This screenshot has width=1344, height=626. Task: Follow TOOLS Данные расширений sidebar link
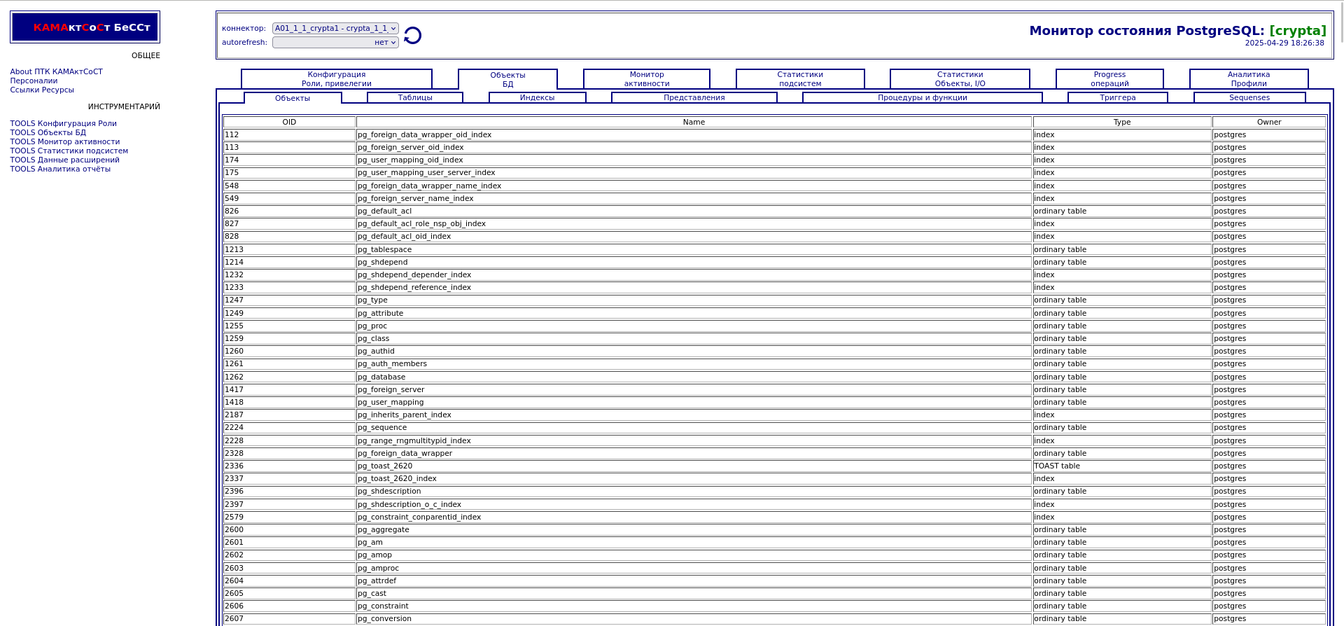[x=64, y=160]
